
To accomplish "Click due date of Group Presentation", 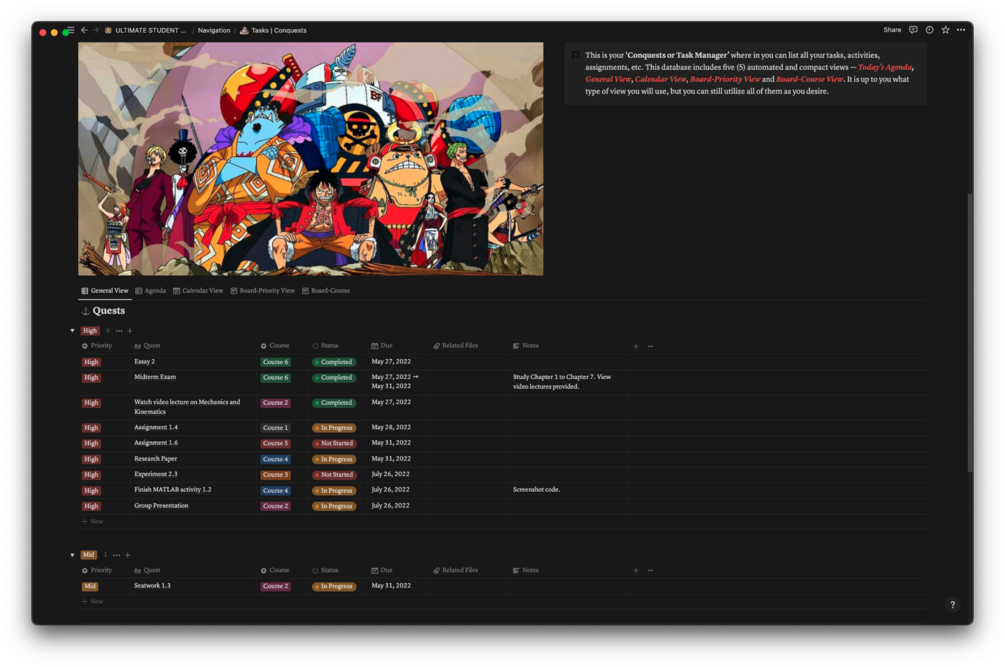I will click(390, 506).
